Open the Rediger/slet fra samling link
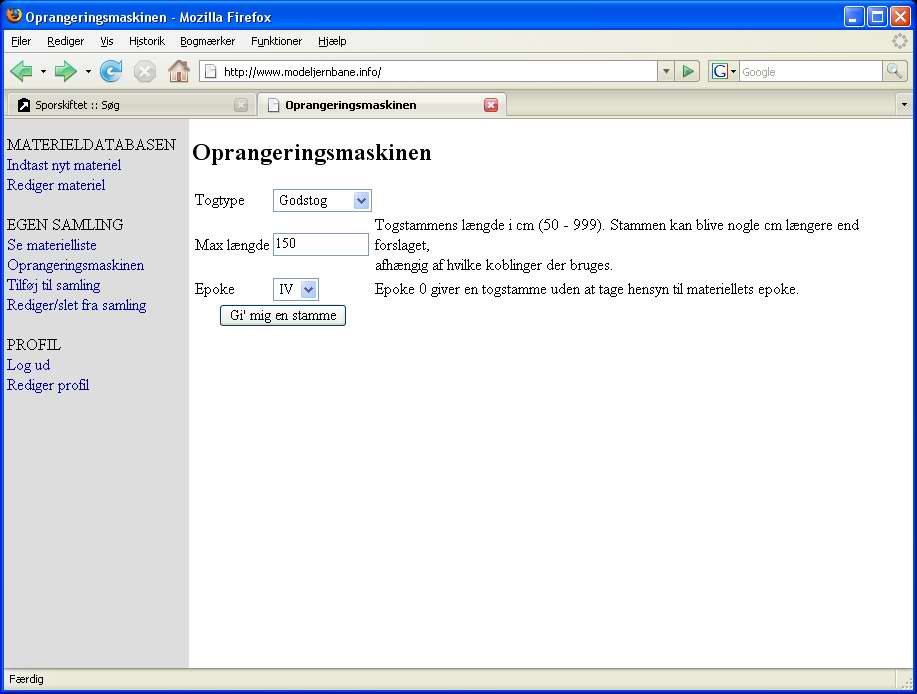 [x=77, y=305]
